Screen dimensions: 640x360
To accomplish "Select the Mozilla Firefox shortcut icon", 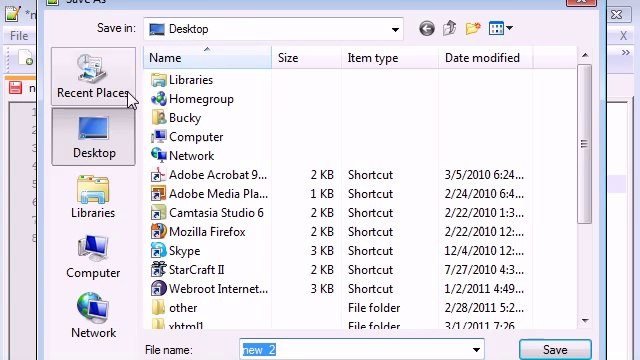I will (158, 231).
